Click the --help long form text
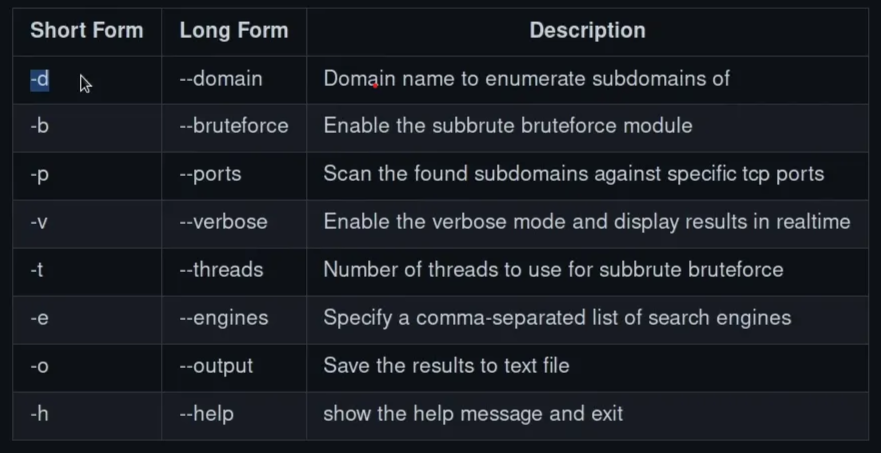881x453 pixels. pos(208,413)
